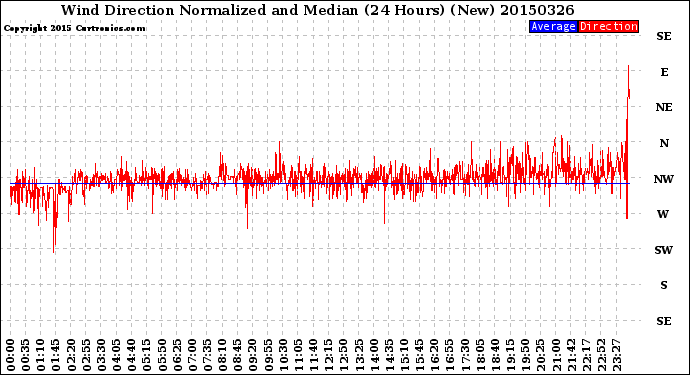Click the 18:05 time axis label
Viewport: 690px width, 375px height.
[481, 355]
